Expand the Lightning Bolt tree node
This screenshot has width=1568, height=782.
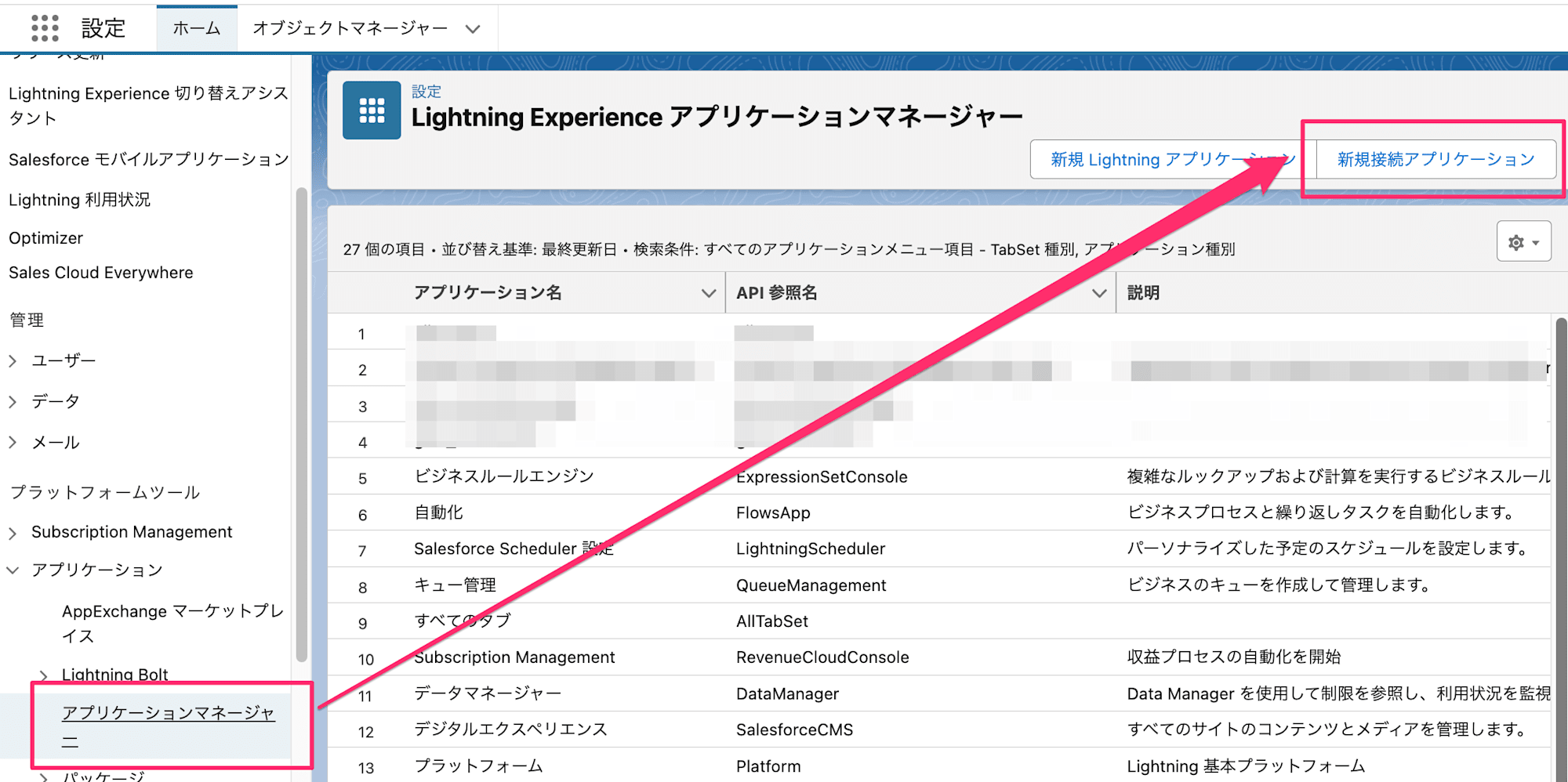tap(44, 675)
